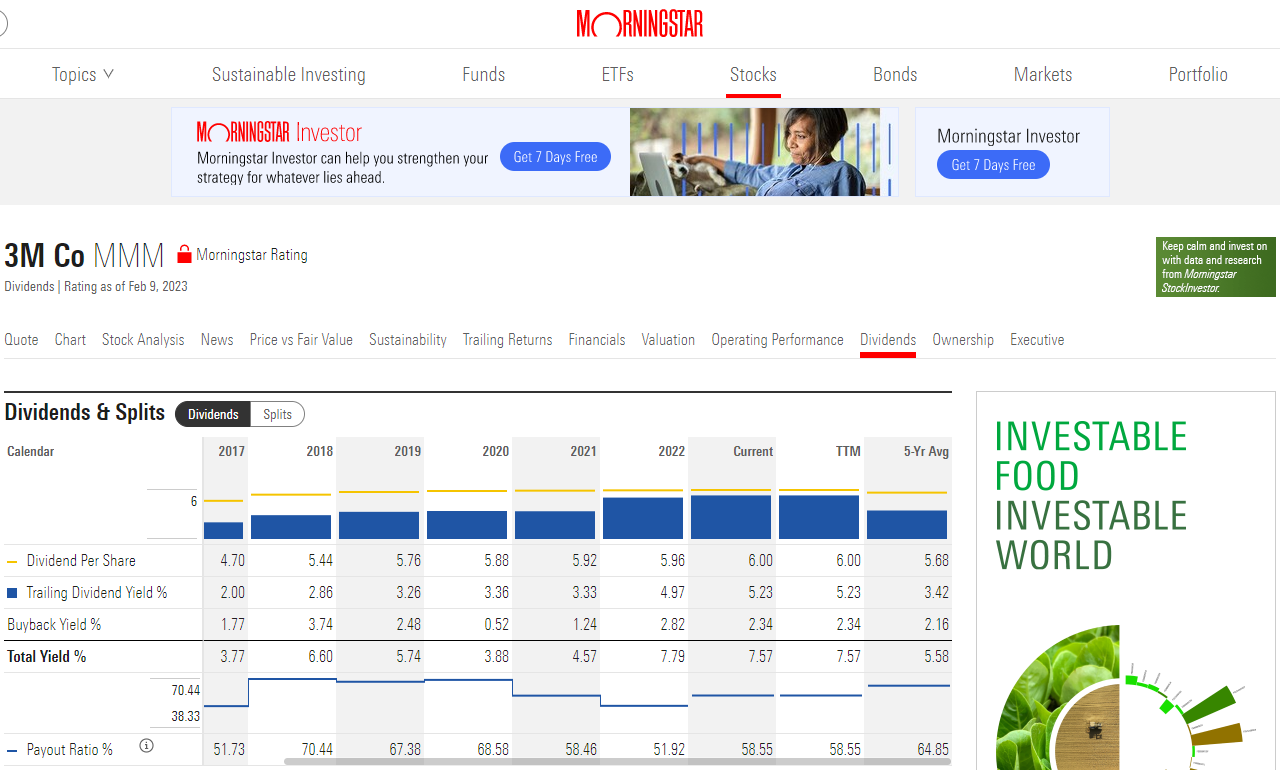Click the 3M Co company name heading
Image resolution: width=1280 pixels, height=770 pixels.
click(45, 256)
